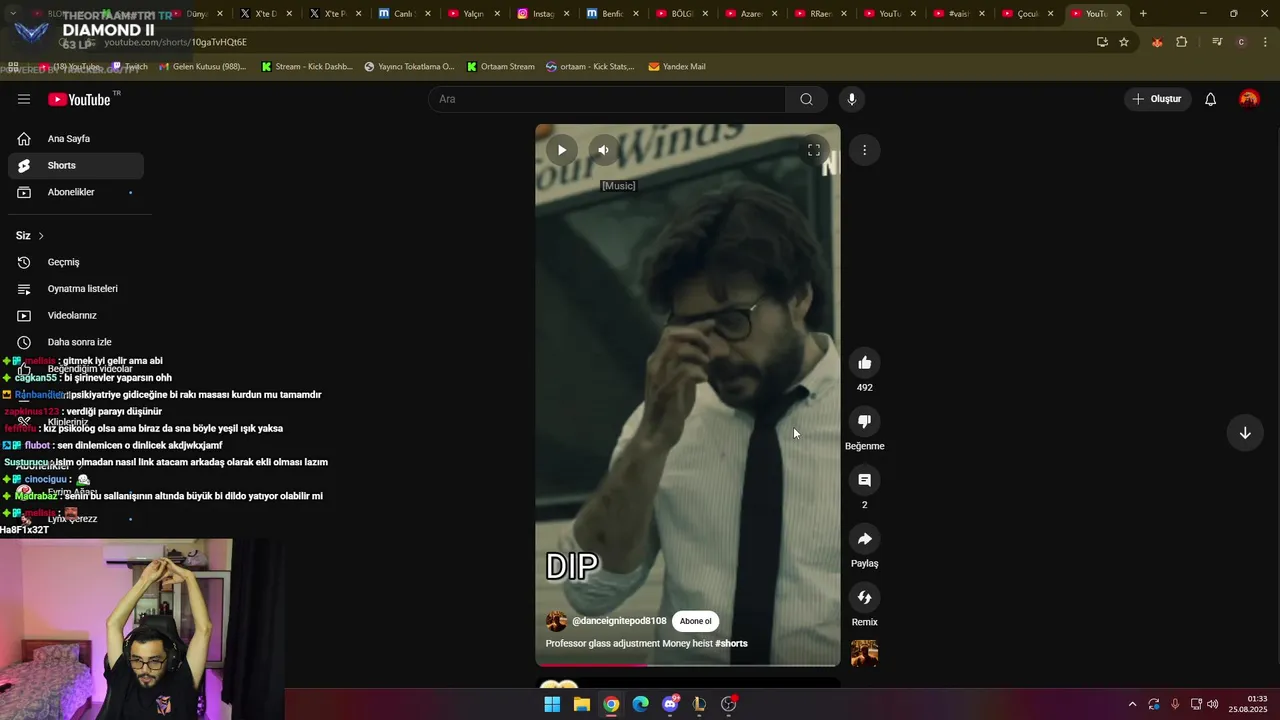The image size is (1280, 720).
Task: Switch to the Yalçın tab
Action: tap(473, 14)
